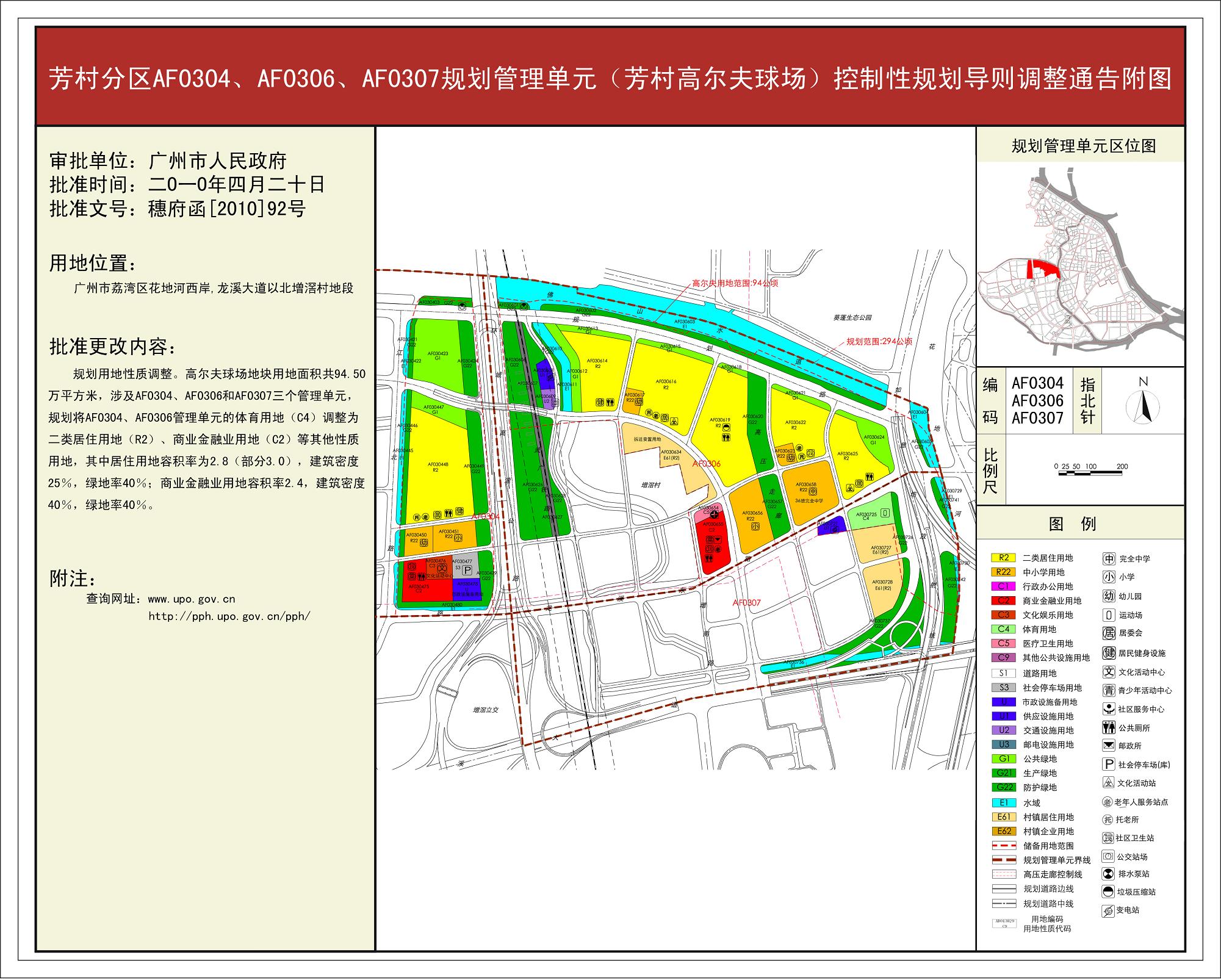Click the red C2 legend swatch

point(1004,600)
